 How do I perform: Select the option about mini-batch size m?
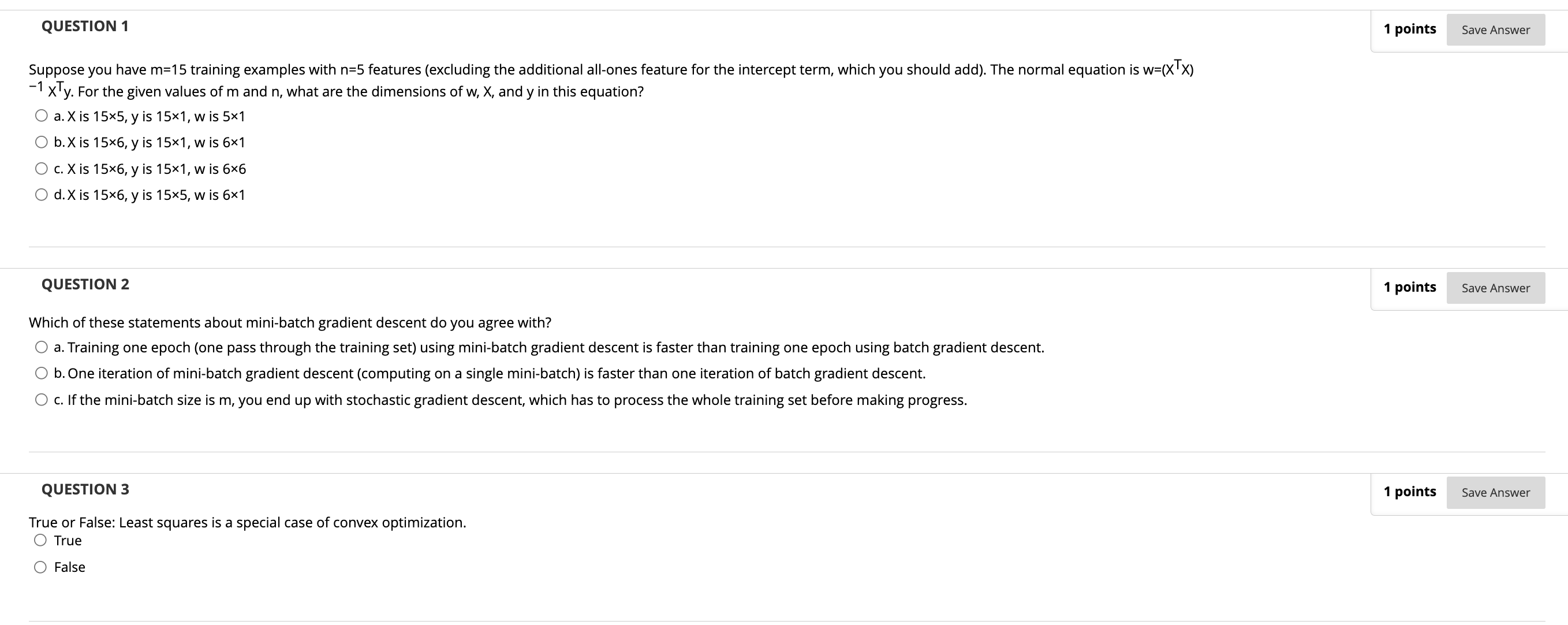[41, 399]
